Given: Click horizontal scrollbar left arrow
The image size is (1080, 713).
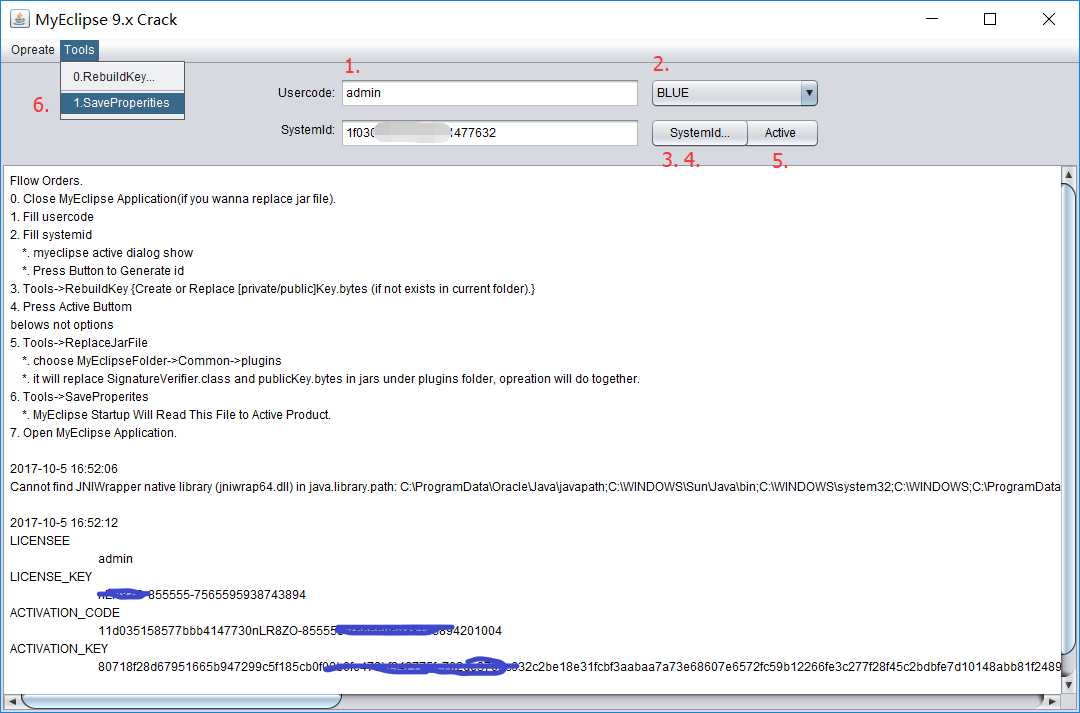Looking at the screenshot, I should point(11,701).
